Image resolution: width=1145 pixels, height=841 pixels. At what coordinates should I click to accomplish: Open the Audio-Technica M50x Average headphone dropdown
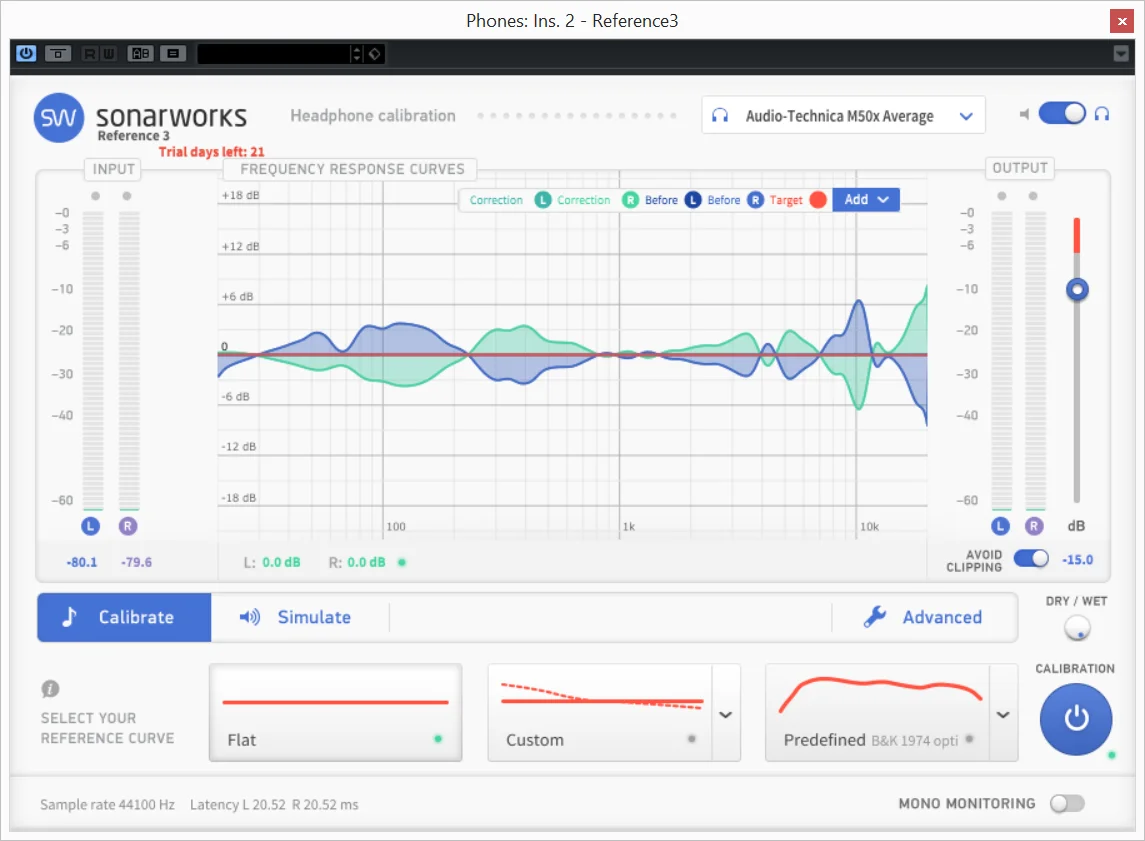(843, 115)
